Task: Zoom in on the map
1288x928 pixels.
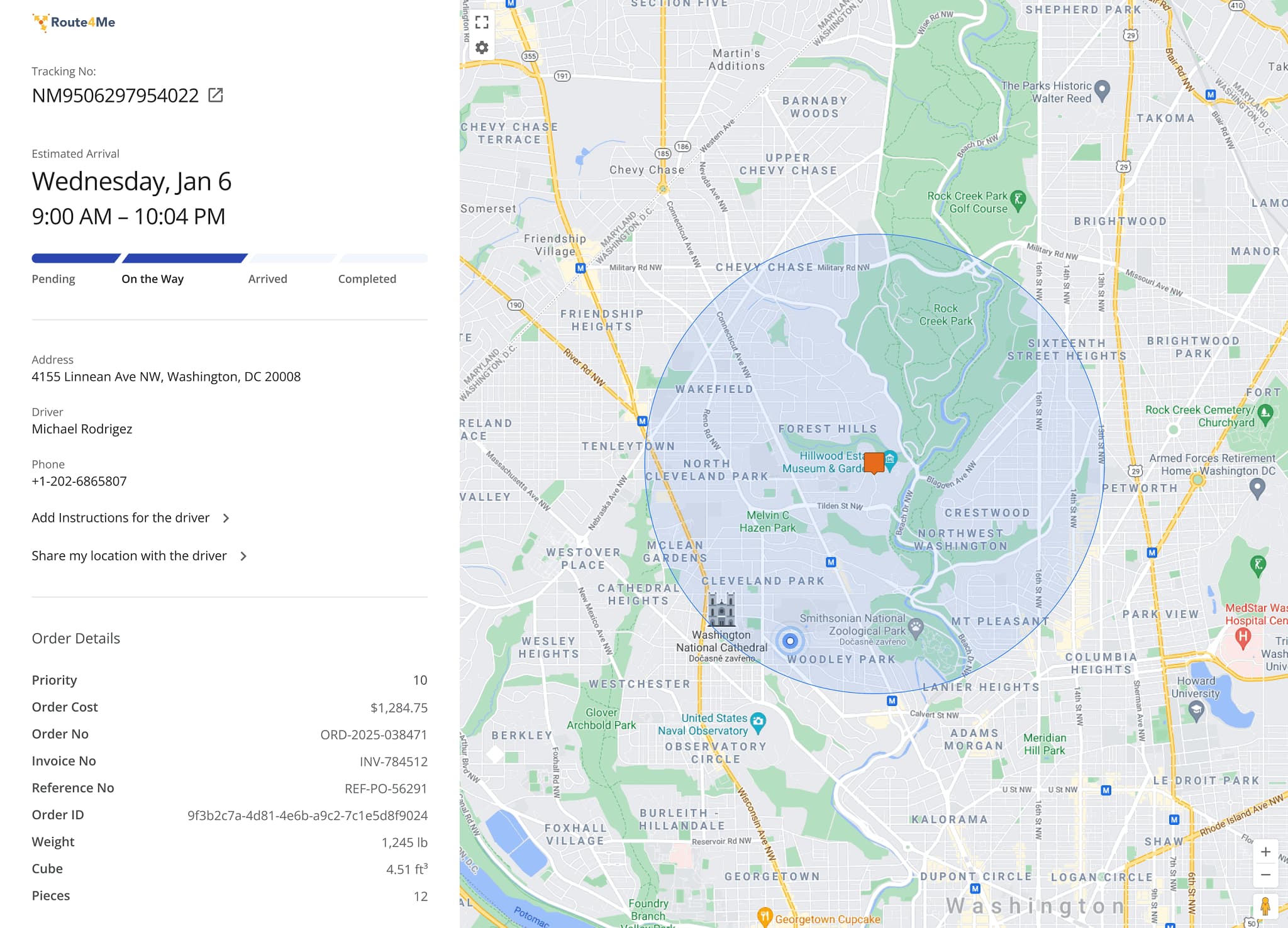Action: pyautogui.click(x=1265, y=852)
